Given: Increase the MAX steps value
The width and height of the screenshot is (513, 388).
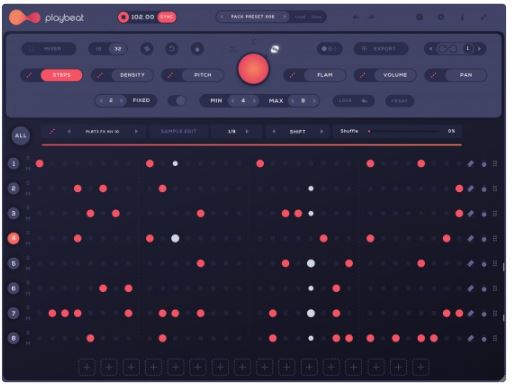Looking at the screenshot, I should [x=314, y=101].
